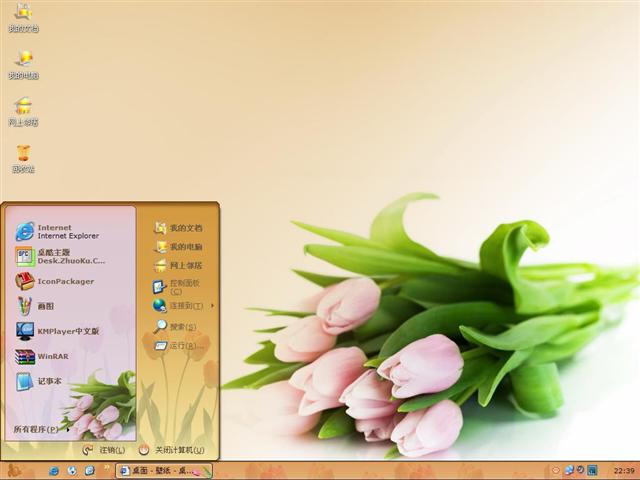Open the 回收站 recycle bin on the desktop
Viewport: 640px width, 480px height.
[24, 159]
